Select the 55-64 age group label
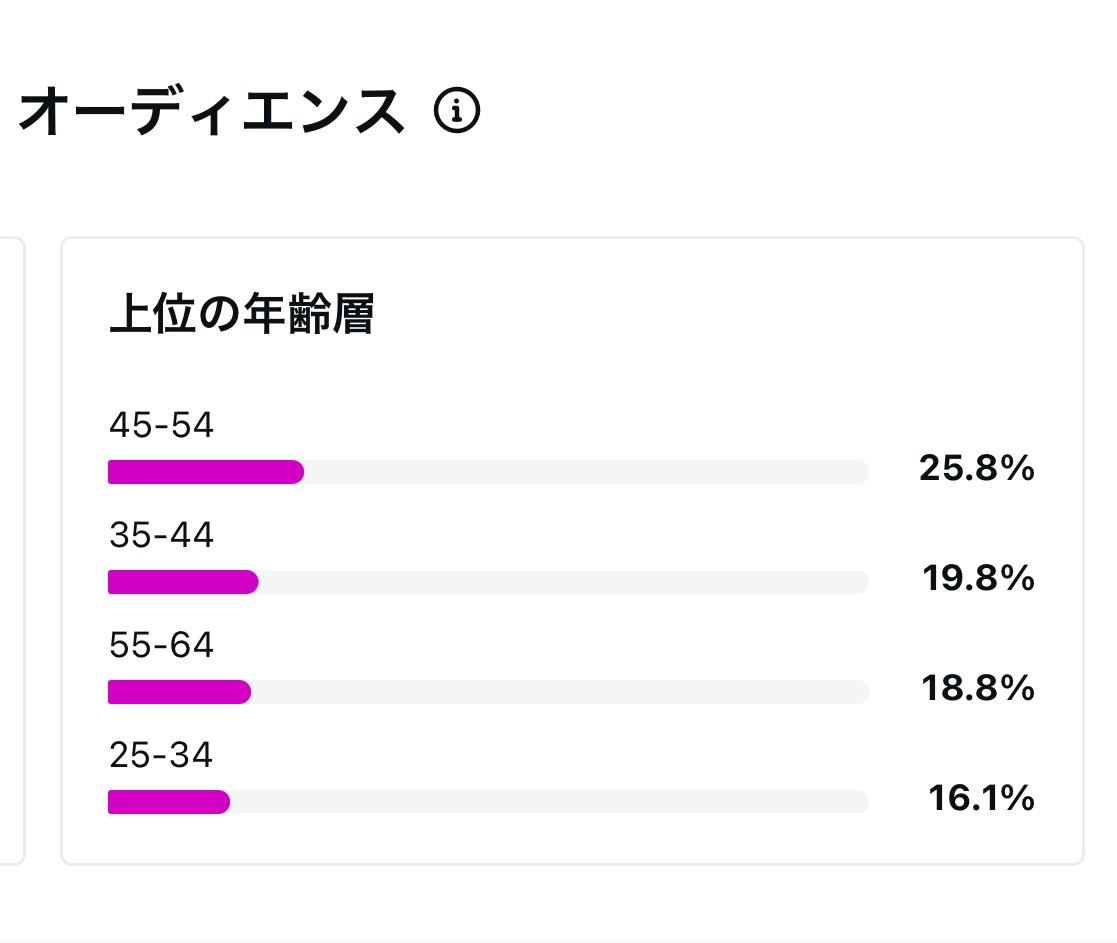 pyautogui.click(x=161, y=646)
